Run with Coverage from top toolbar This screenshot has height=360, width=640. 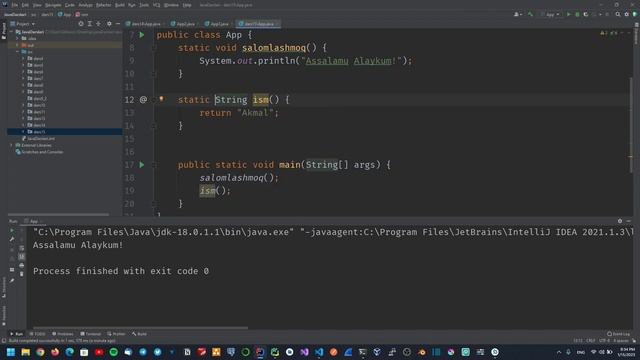tap(586, 14)
